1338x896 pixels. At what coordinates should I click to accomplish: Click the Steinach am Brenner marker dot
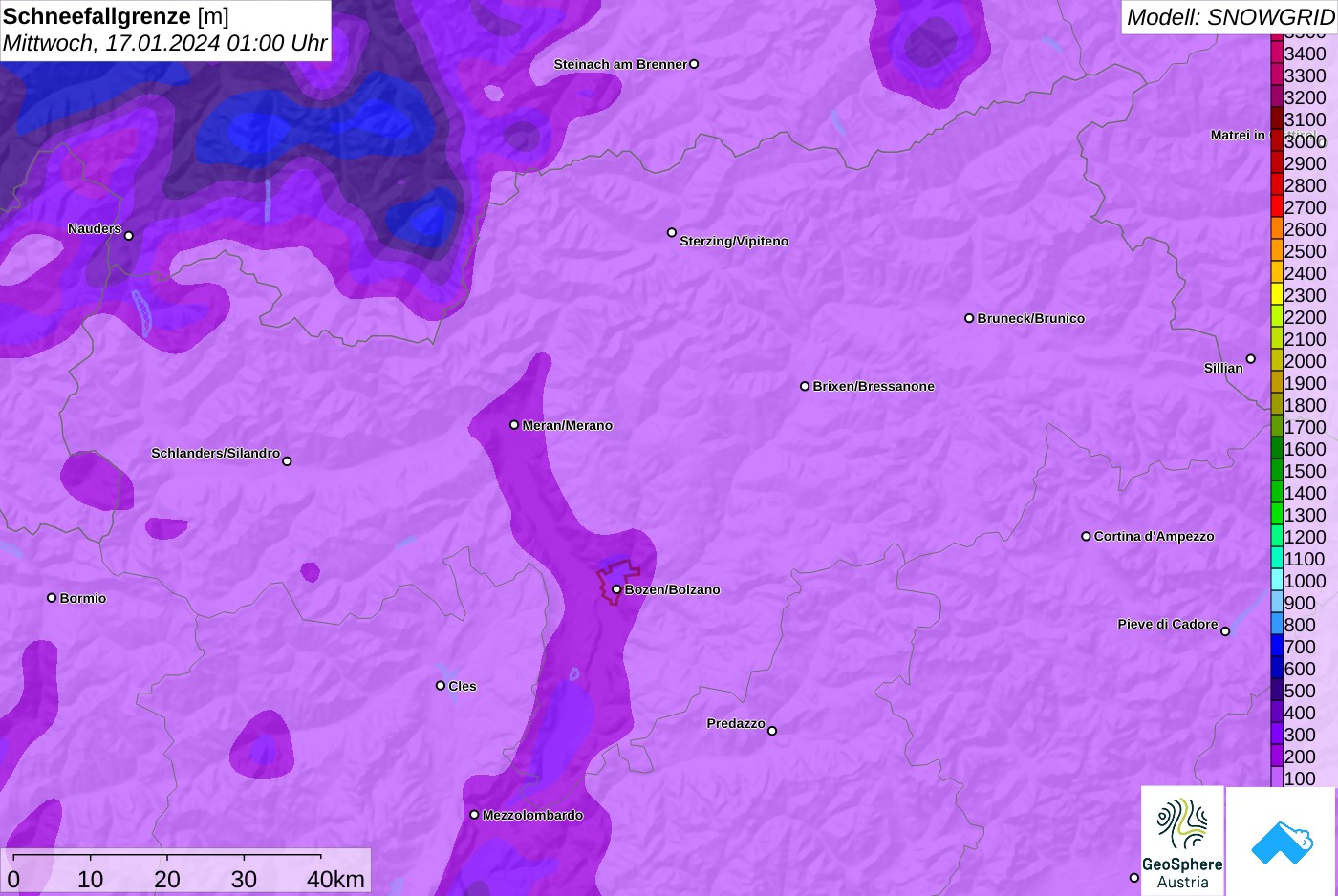pos(694,64)
